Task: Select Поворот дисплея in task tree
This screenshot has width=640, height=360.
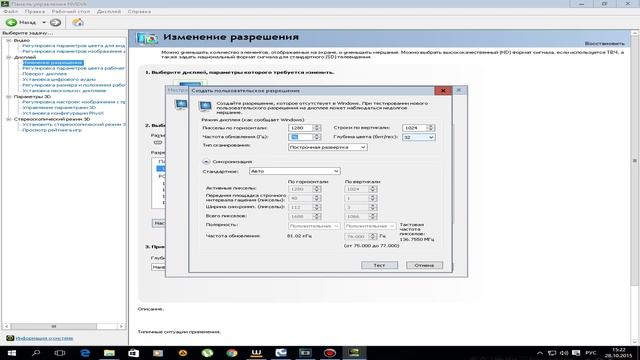Action: (x=44, y=74)
